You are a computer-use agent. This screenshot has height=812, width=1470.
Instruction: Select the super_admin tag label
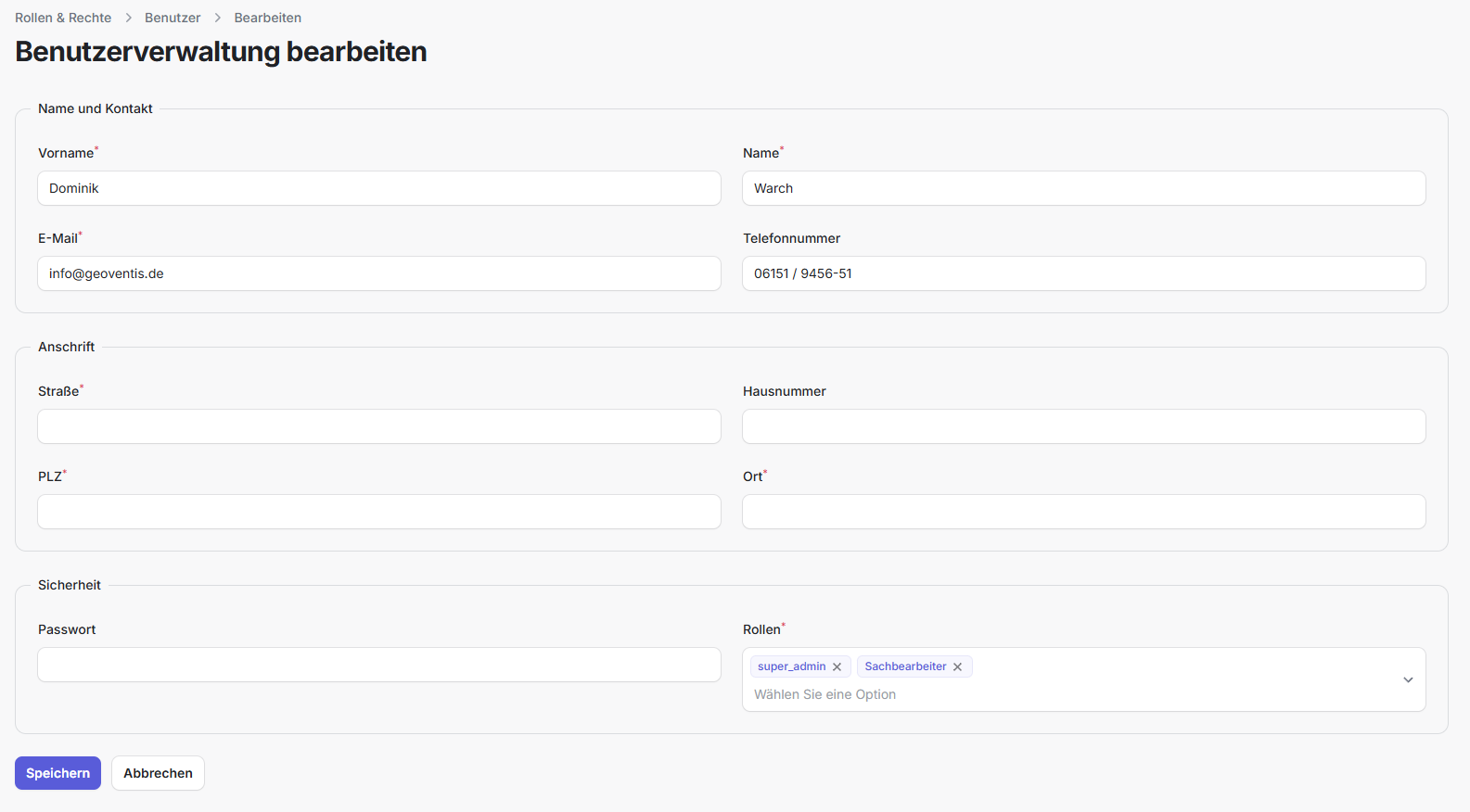point(791,666)
